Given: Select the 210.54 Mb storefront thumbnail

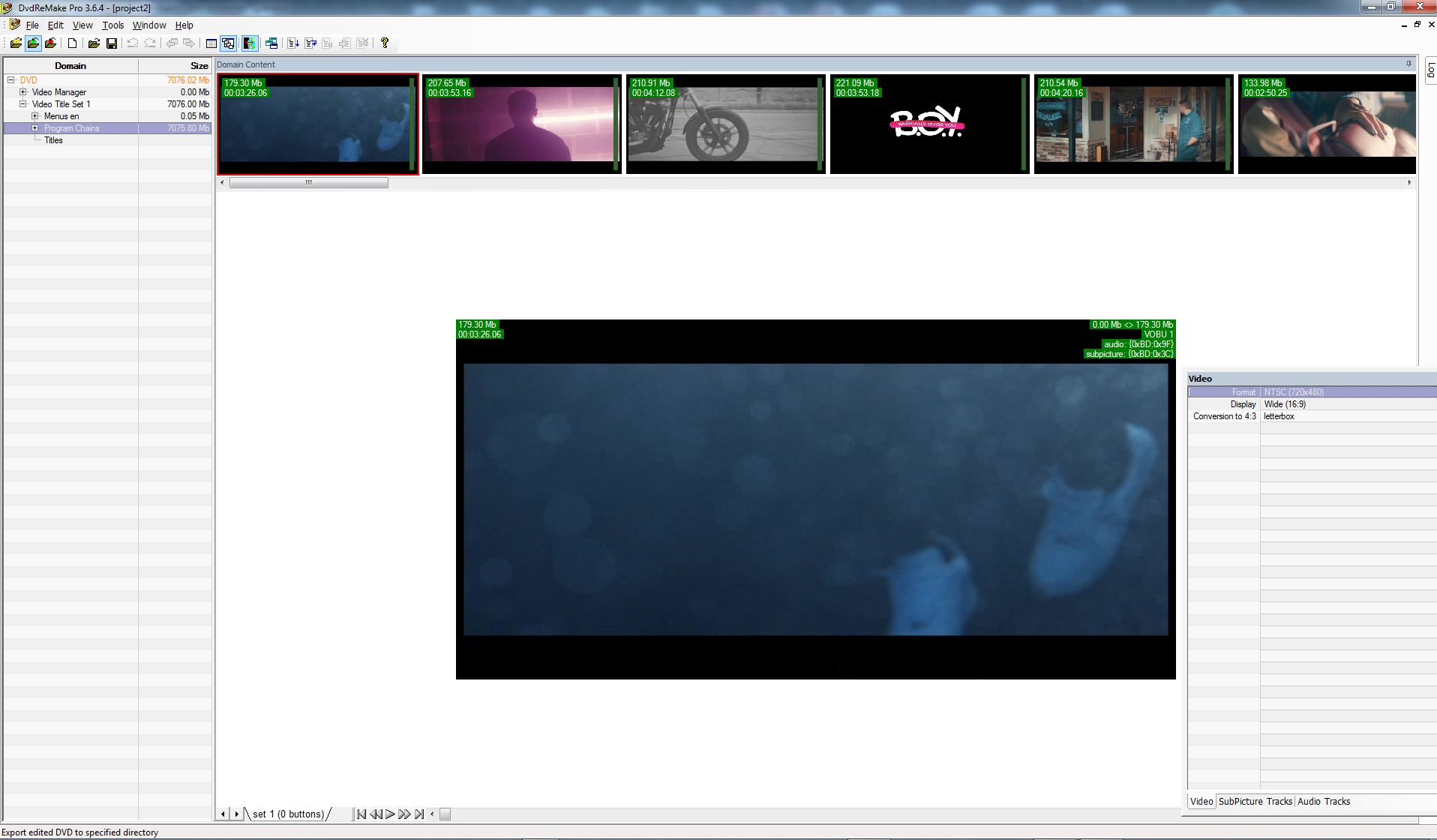Looking at the screenshot, I should (1134, 124).
